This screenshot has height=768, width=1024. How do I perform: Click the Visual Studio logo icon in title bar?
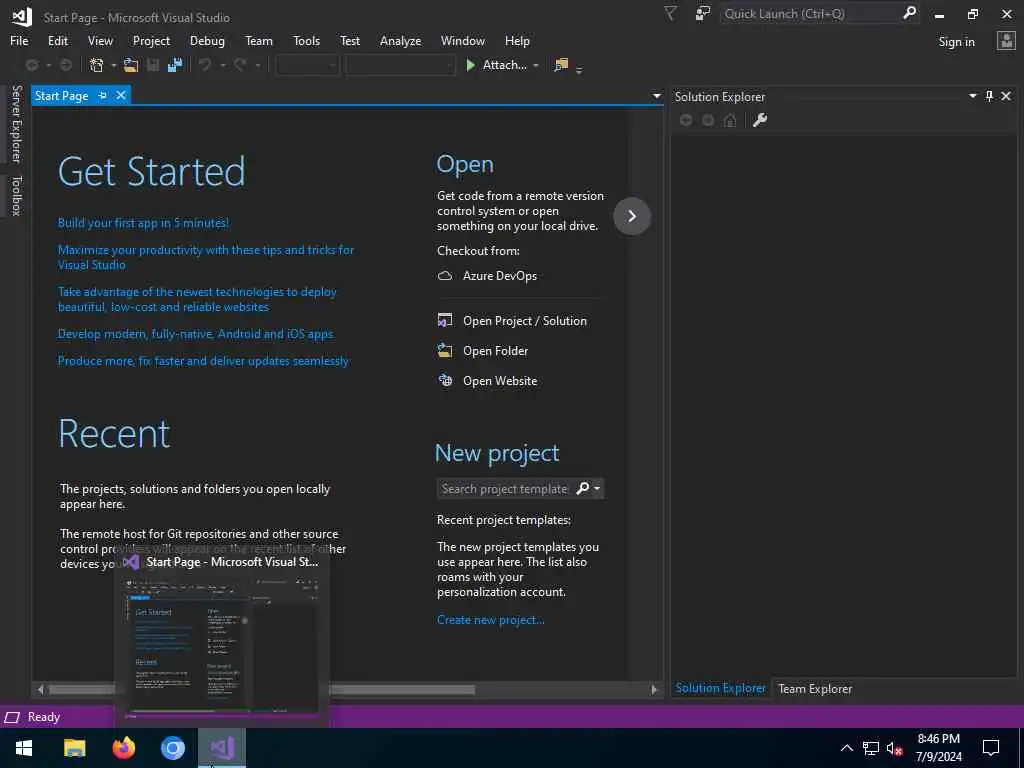22,16
